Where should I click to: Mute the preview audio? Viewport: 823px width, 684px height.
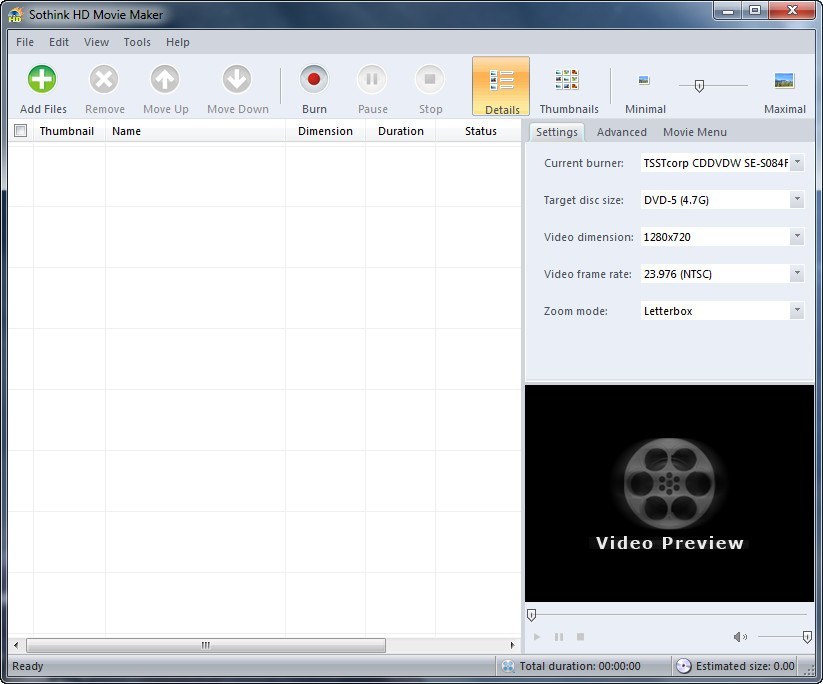(740, 636)
